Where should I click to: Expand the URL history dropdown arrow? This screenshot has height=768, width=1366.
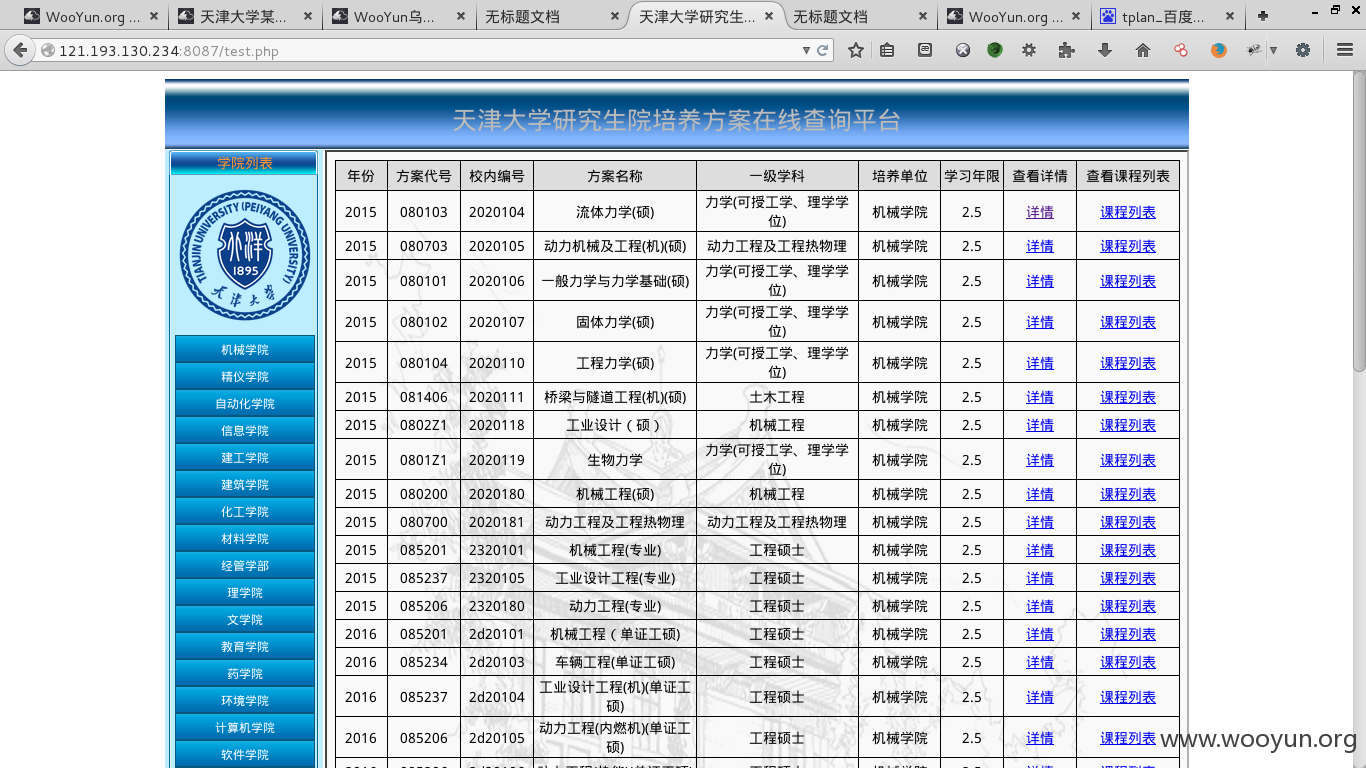click(806, 51)
